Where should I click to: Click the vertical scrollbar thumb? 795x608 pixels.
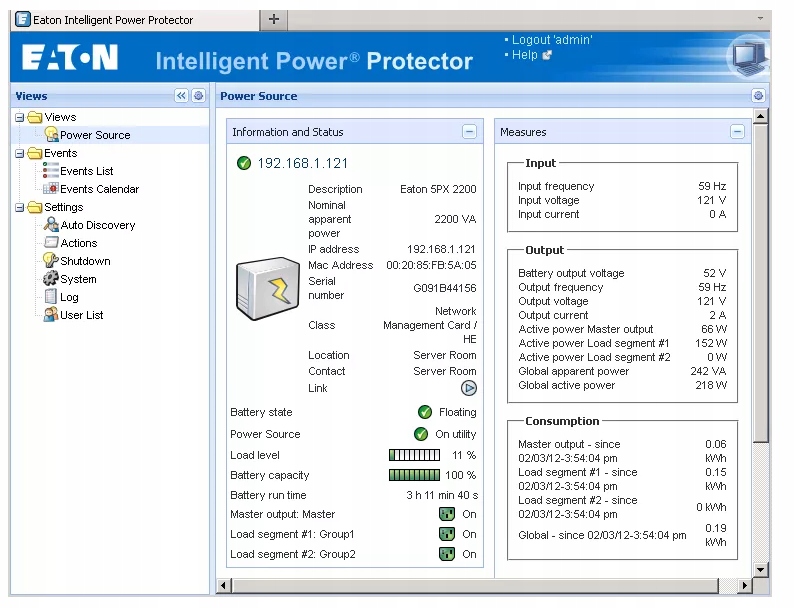[x=761, y=284]
